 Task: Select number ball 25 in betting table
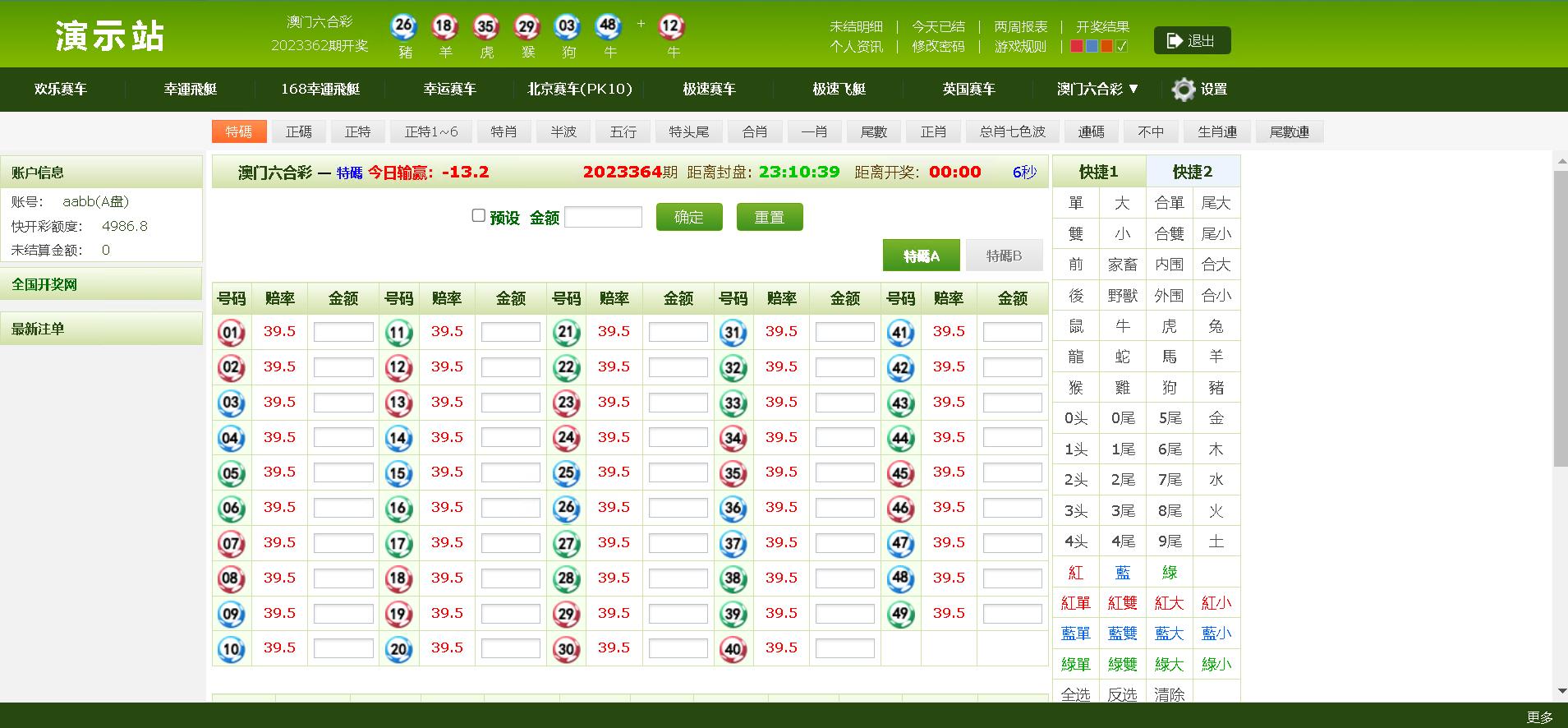coord(566,472)
